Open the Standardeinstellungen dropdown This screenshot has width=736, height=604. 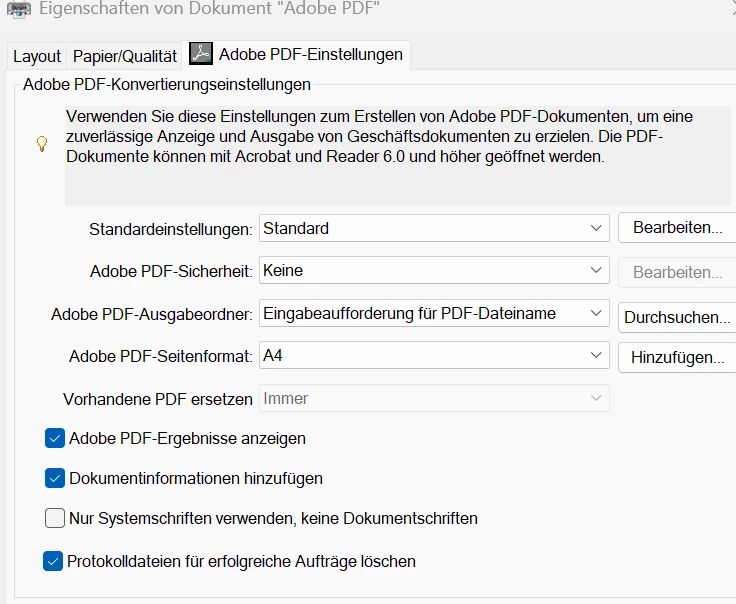[x=434, y=228]
